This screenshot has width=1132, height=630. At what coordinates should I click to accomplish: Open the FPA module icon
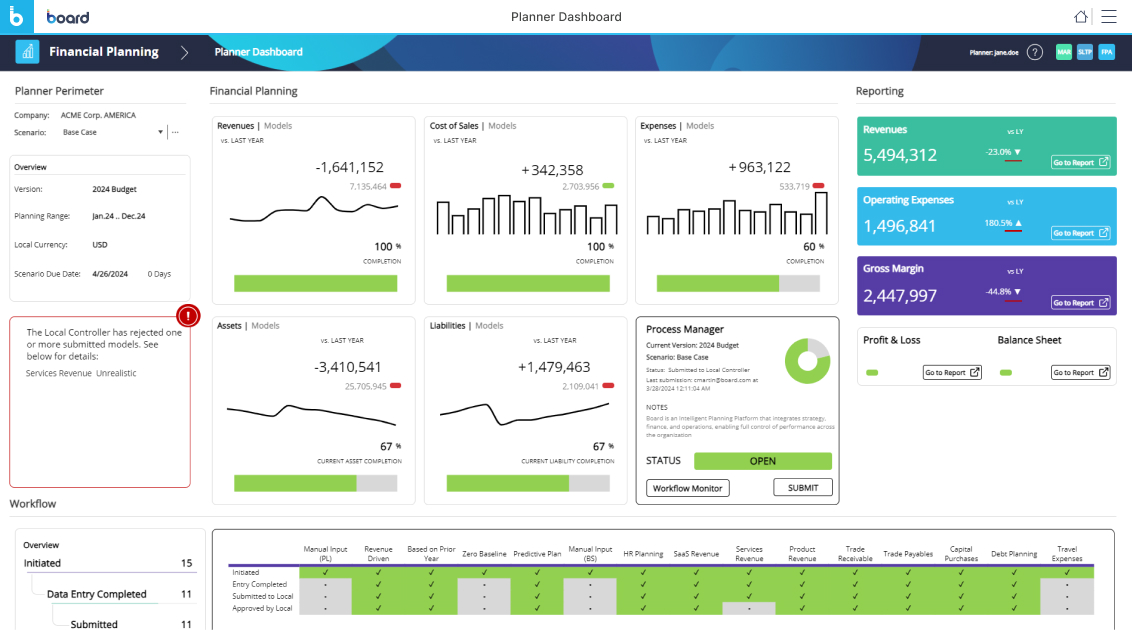(1107, 50)
